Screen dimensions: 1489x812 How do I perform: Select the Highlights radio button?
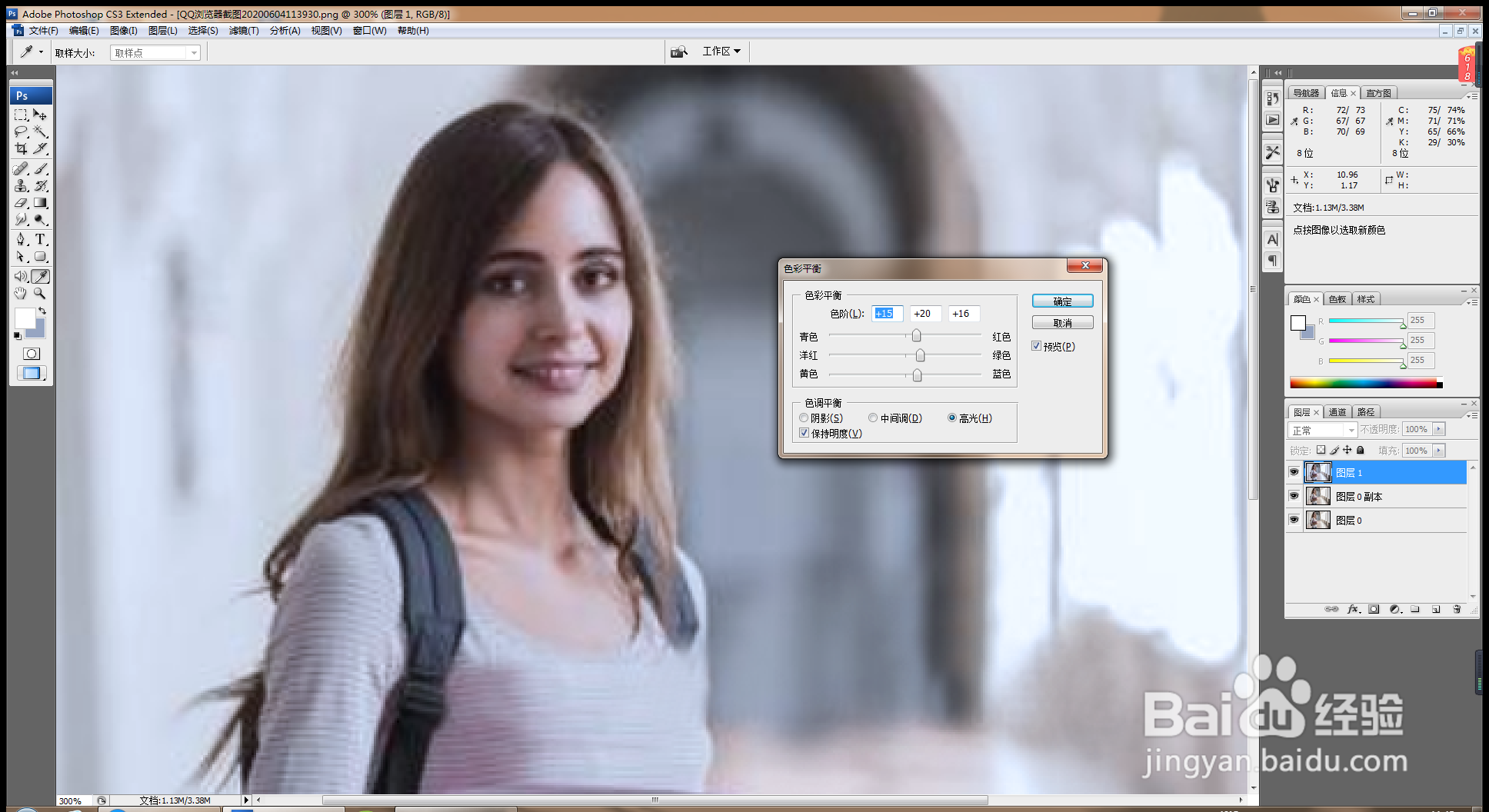point(952,418)
